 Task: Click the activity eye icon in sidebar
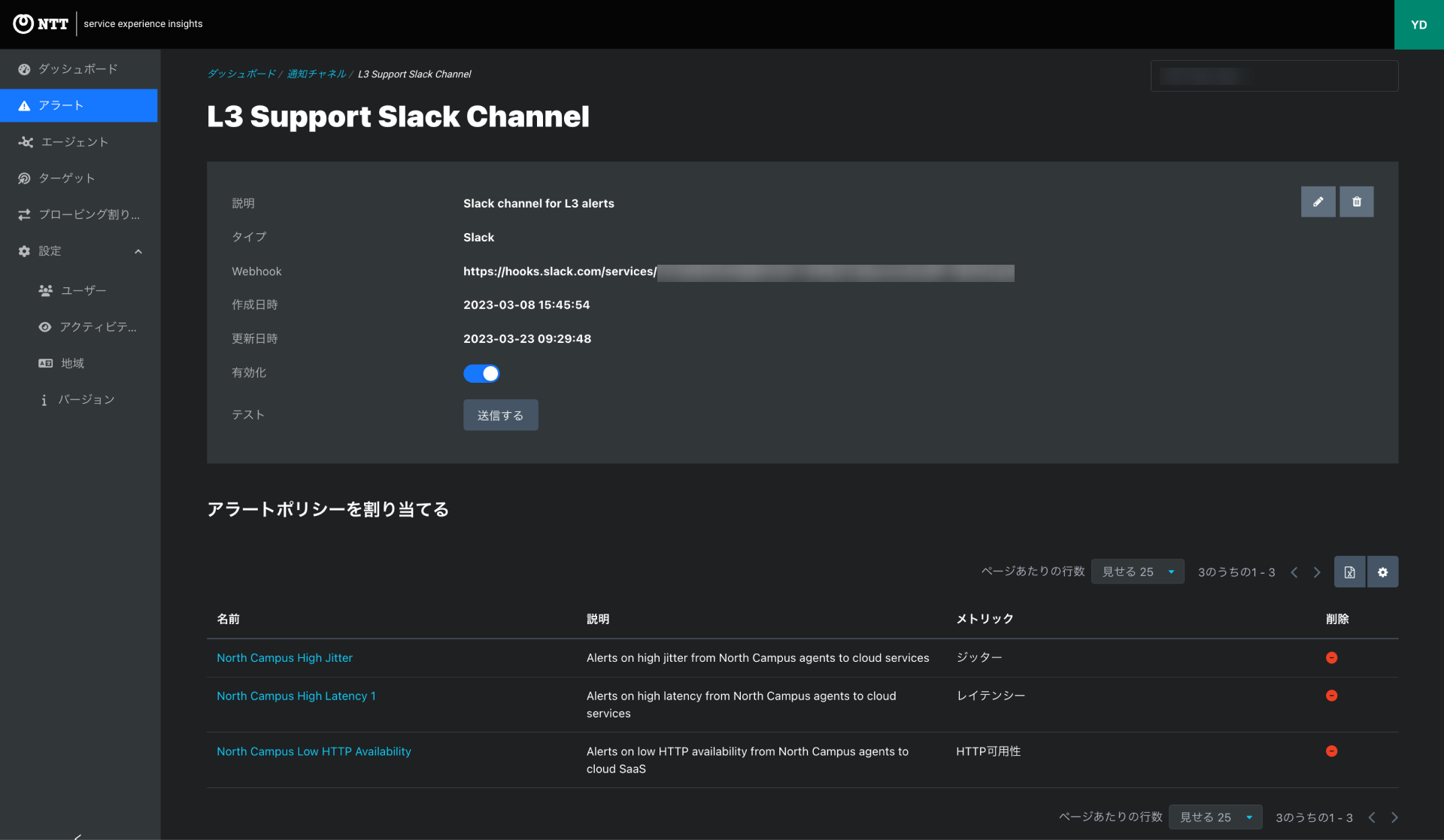point(45,327)
